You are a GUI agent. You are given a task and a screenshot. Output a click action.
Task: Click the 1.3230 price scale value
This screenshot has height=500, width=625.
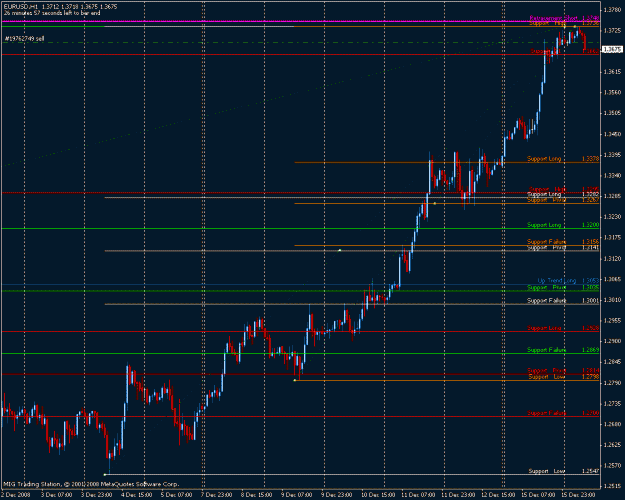[x=612, y=217]
